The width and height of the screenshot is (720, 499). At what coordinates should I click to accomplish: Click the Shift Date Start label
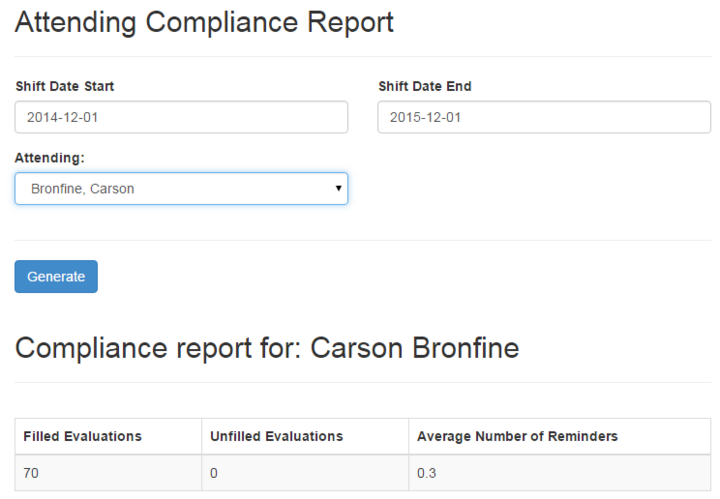tap(65, 86)
